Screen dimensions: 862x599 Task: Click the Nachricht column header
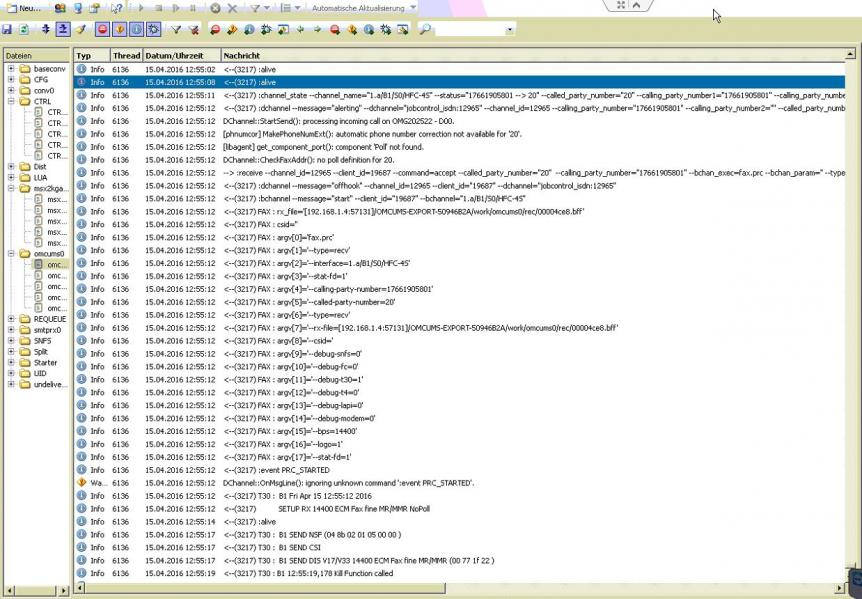pos(242,56)
